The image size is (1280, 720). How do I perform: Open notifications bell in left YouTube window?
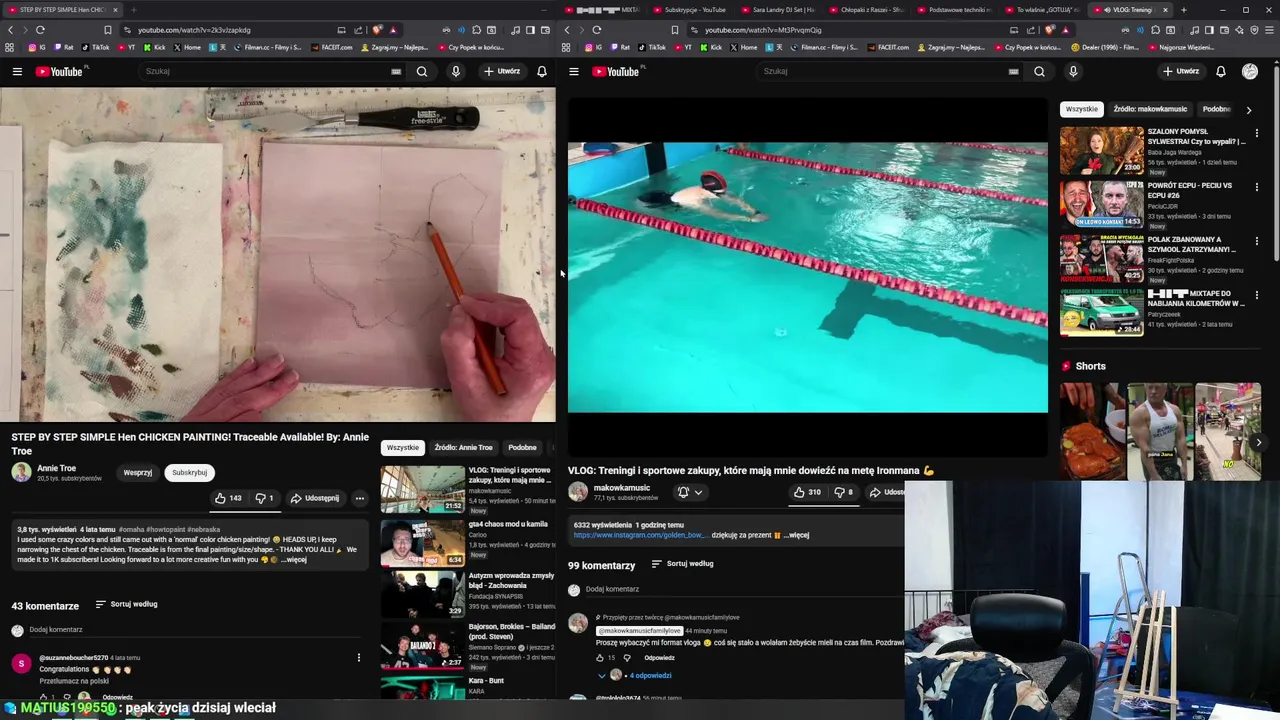(542, 71)
